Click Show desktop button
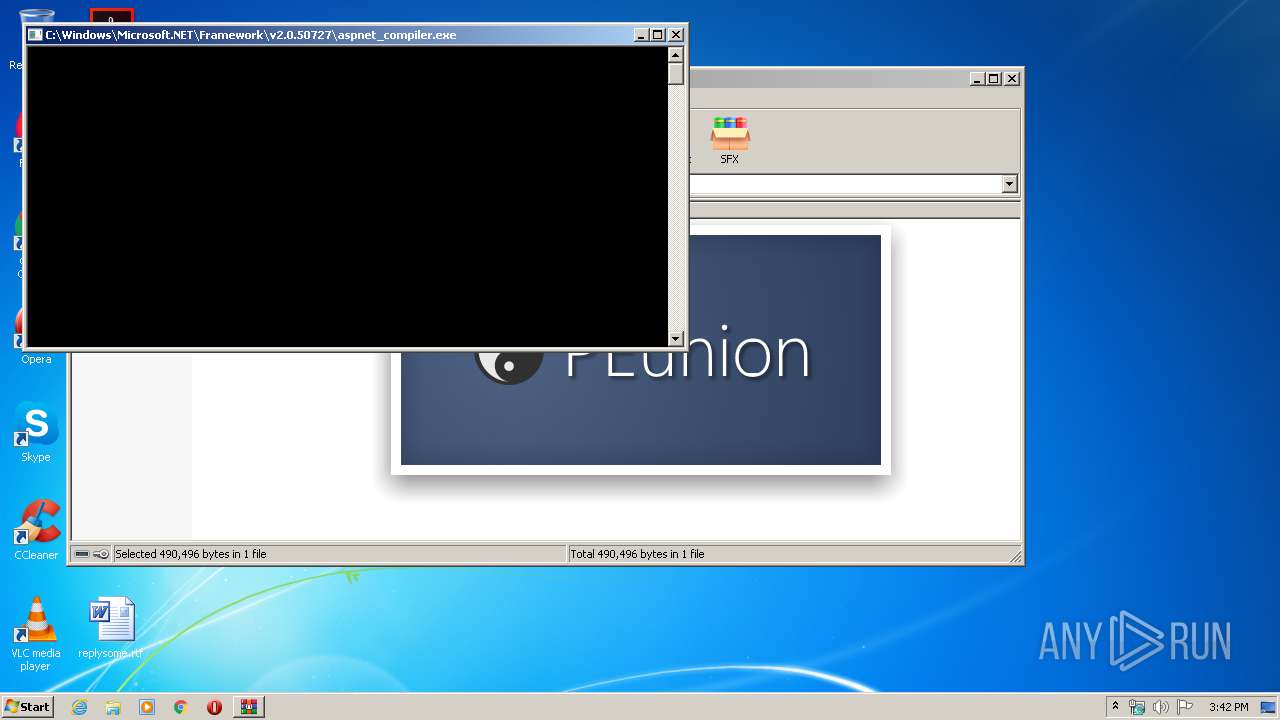The width and height of the screenshot is (1280, 720). (1270, 707)
